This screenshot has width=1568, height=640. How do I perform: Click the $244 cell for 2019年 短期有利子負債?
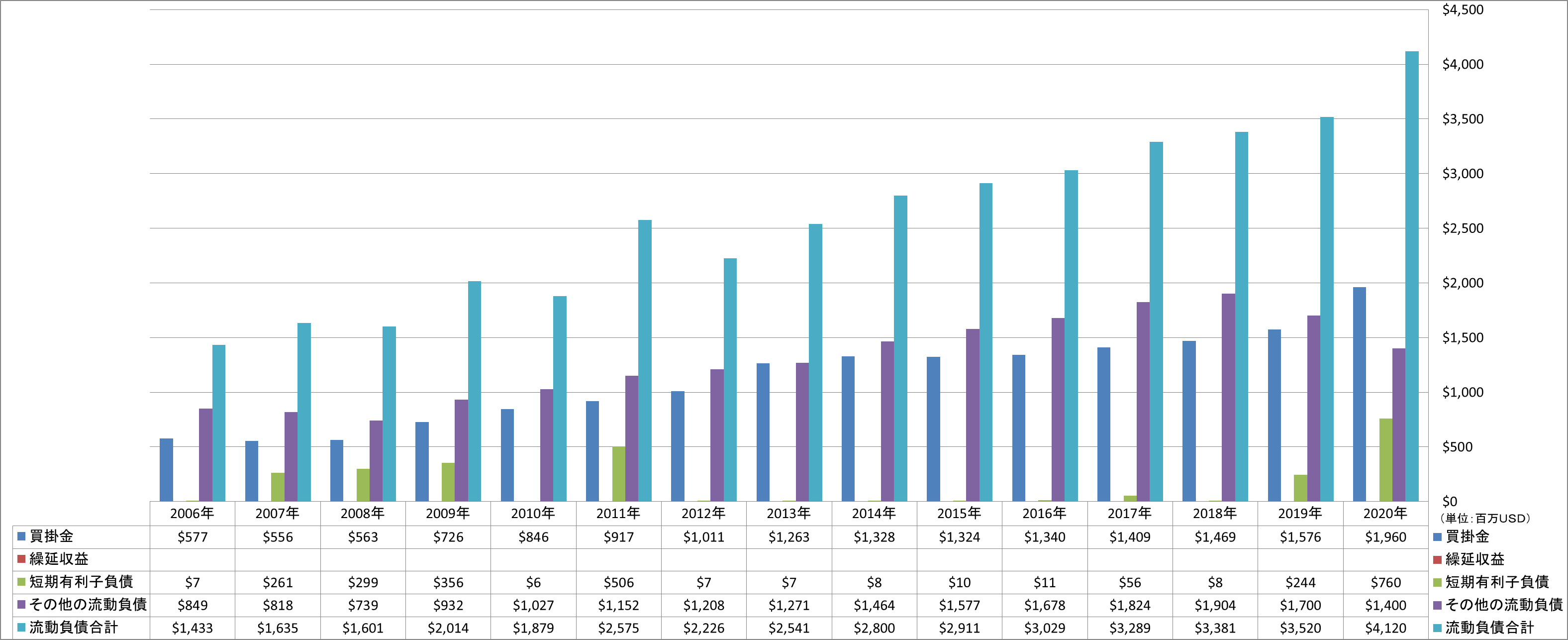point(1300,583)
